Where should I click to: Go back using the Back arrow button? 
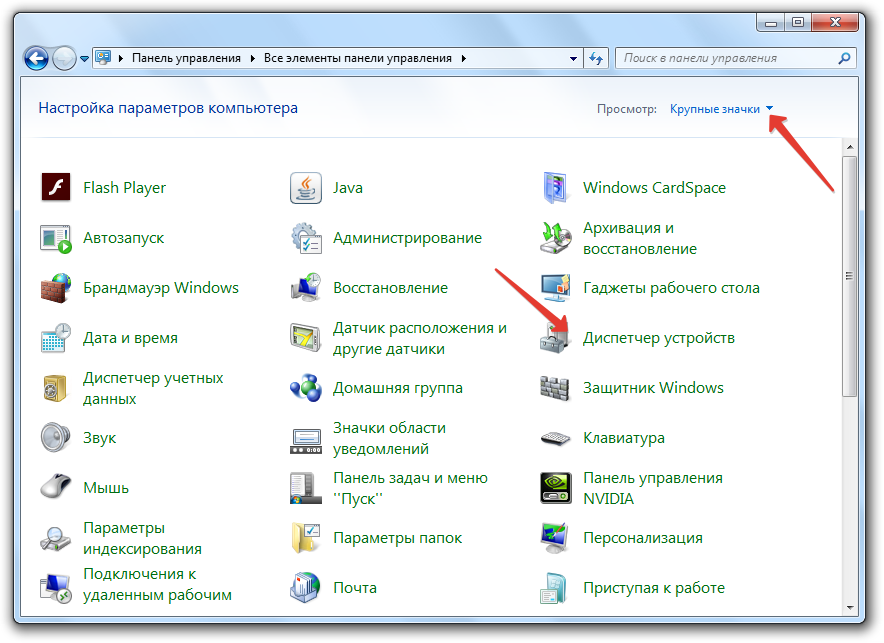click(x=36, y=59)
